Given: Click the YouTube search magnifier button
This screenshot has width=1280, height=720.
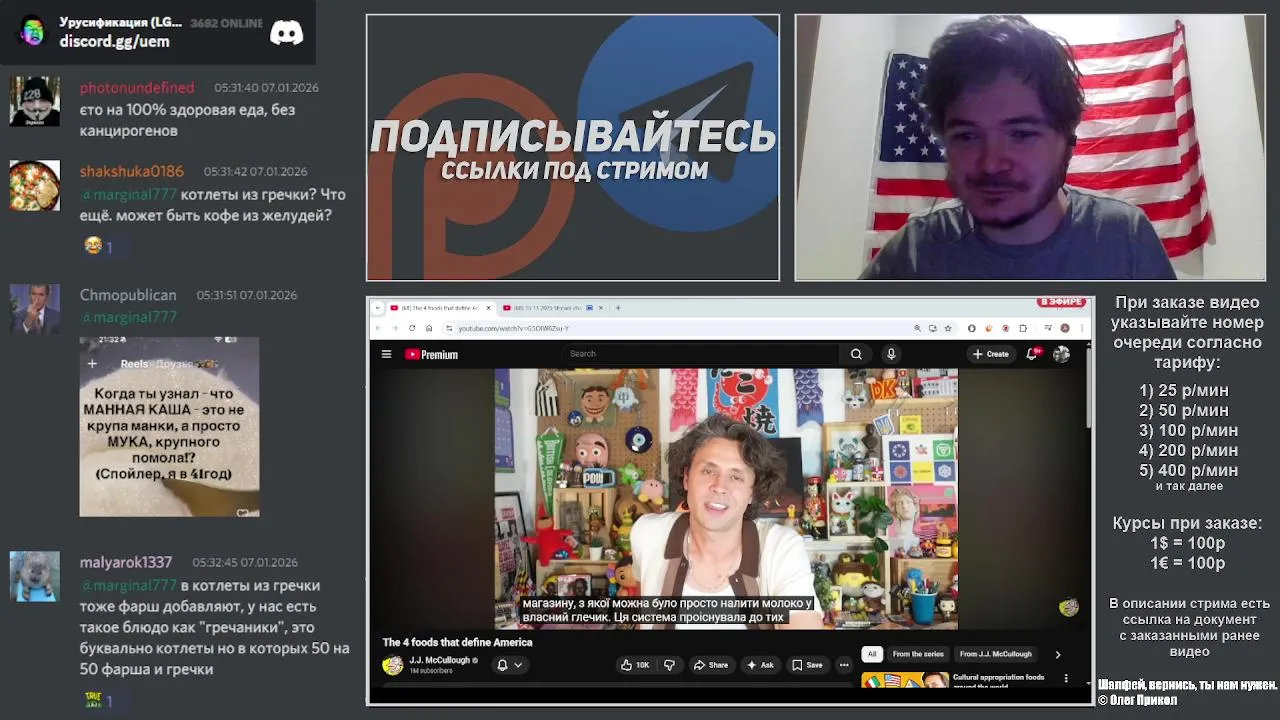Looking at the screenshot, I should [x=856, y=354].
